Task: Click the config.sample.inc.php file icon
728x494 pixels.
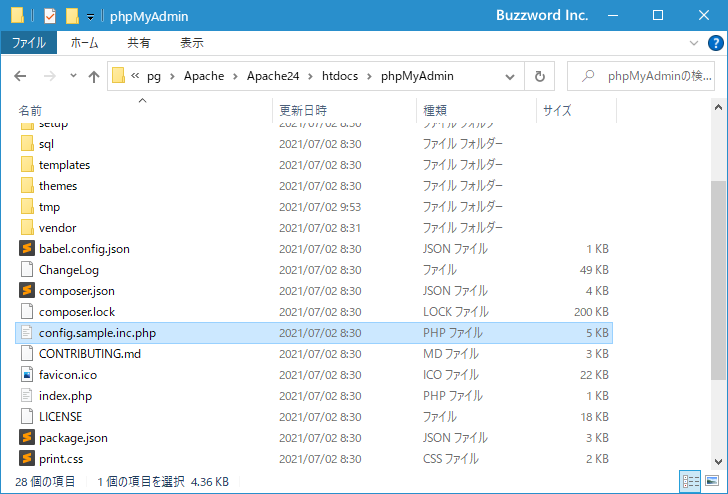Action: pos(27,332)
